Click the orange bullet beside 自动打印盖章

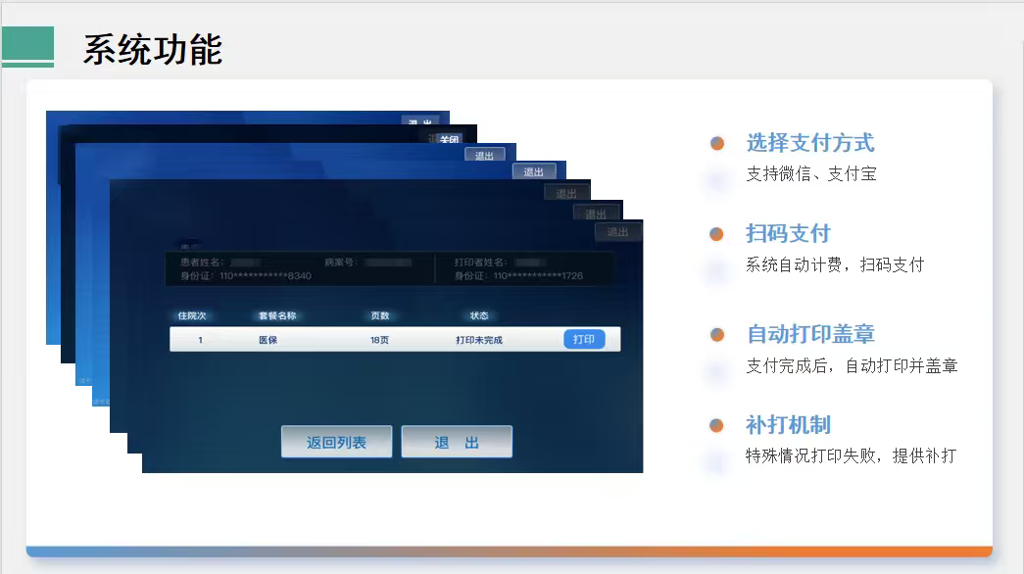pyautogui.click(x=717, y=334)
